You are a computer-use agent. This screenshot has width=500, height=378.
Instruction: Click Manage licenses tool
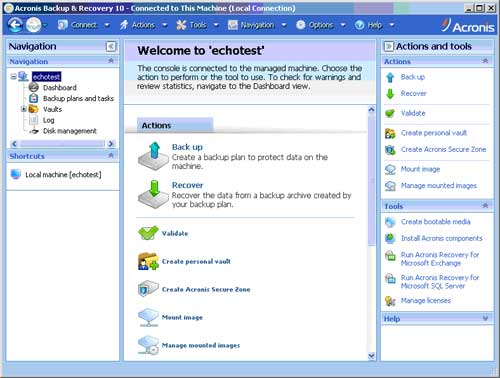426,301
